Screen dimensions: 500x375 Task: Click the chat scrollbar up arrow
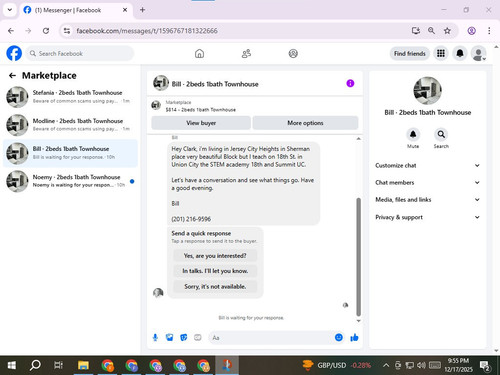click(x=359, y=138)
